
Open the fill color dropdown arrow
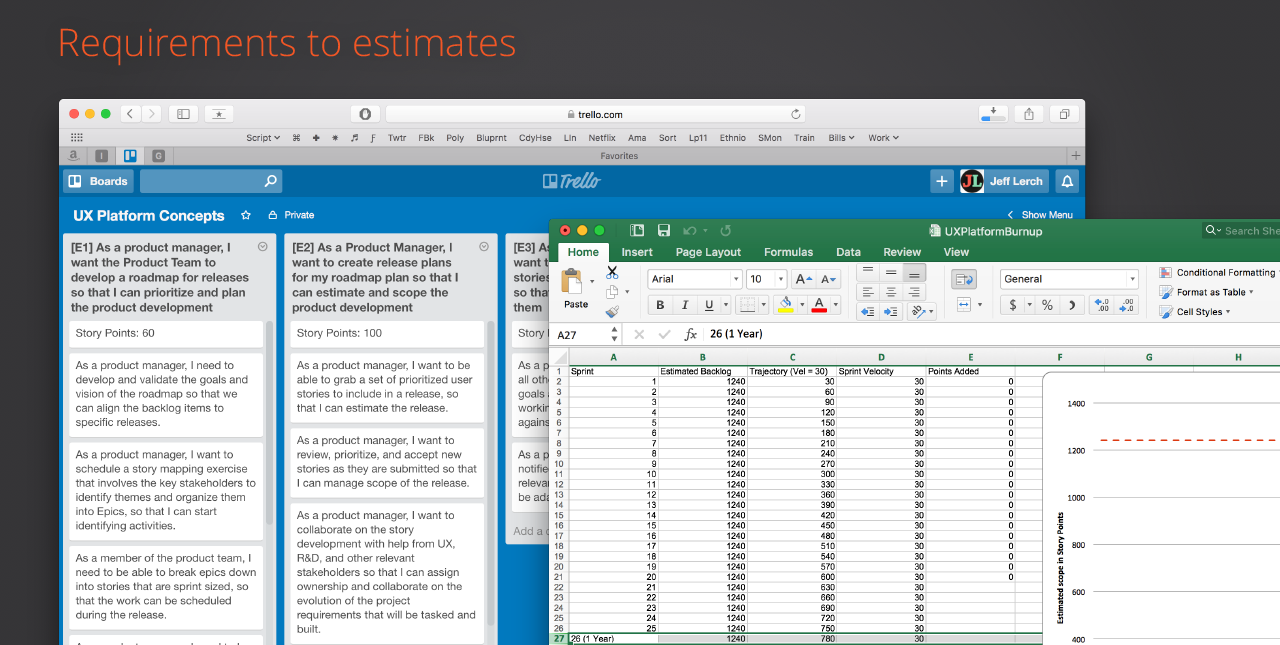[801, 305]
